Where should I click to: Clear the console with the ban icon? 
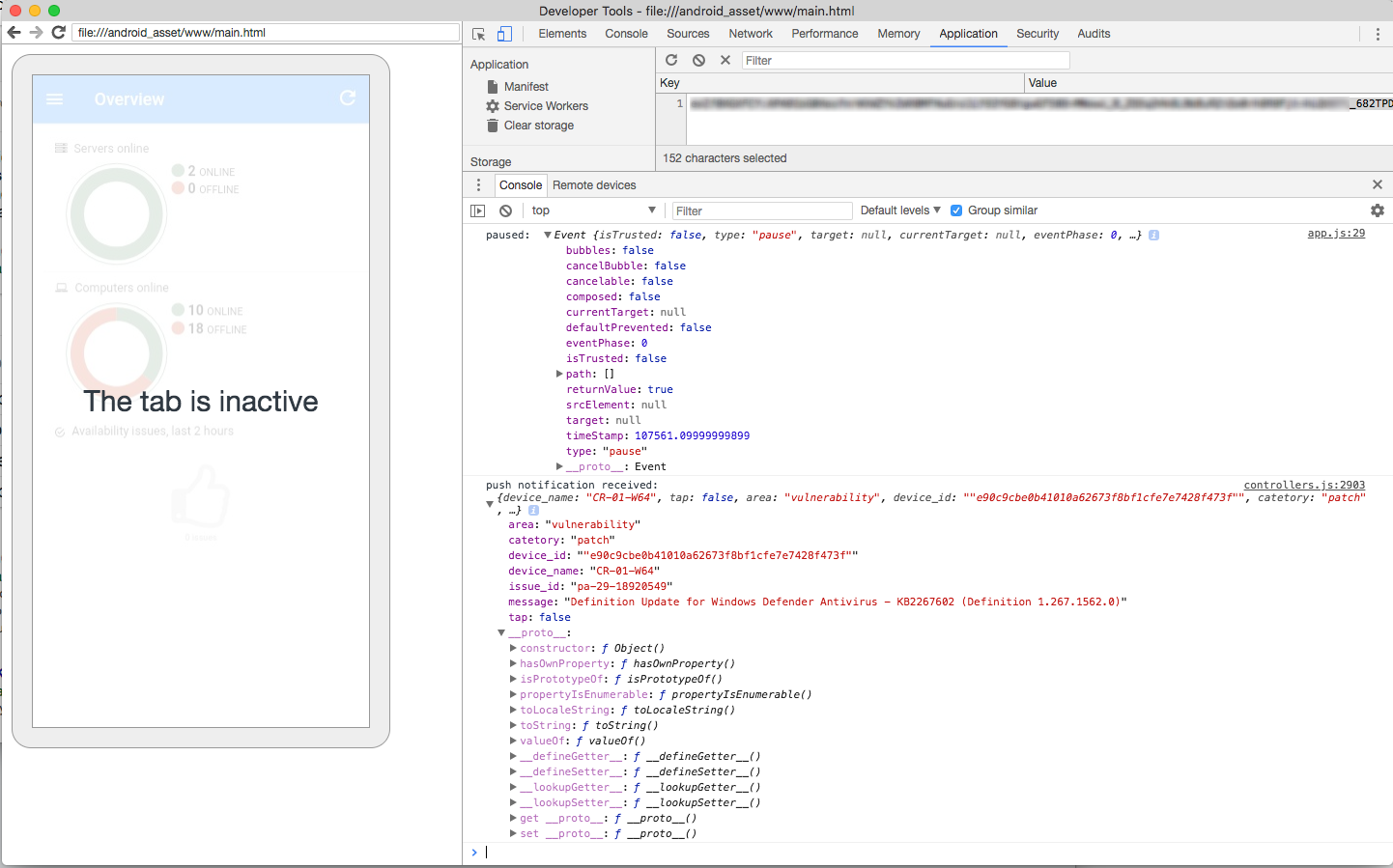pyautogui.click(x=505, y=210)
